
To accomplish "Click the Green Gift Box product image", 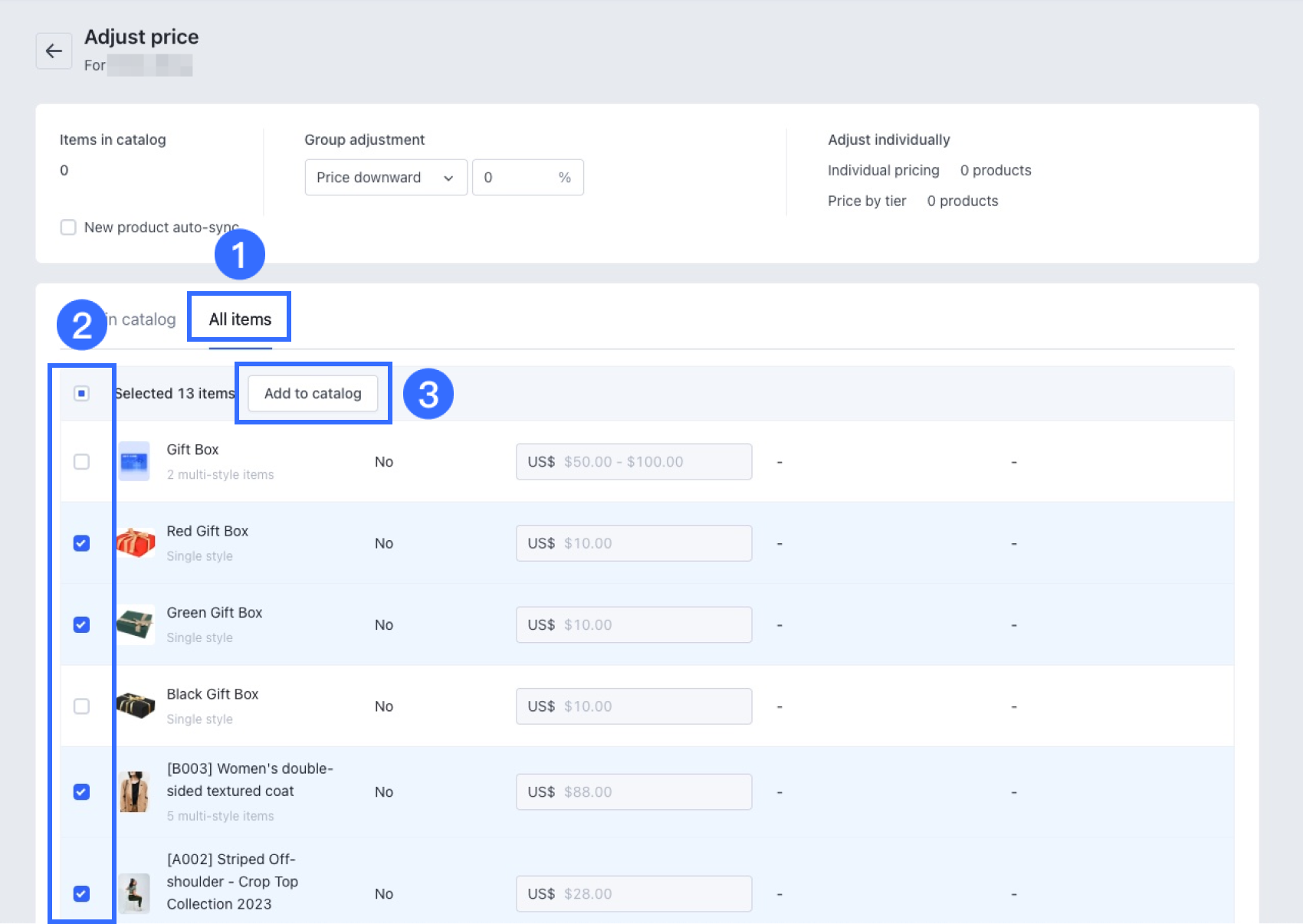I will [x=136, y=624].
